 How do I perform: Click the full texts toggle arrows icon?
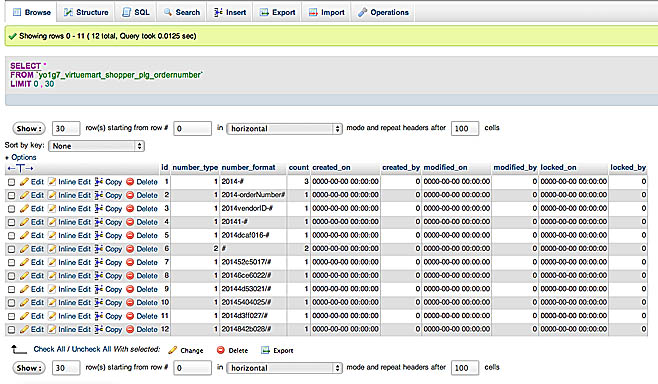click(x=20, y=168)
